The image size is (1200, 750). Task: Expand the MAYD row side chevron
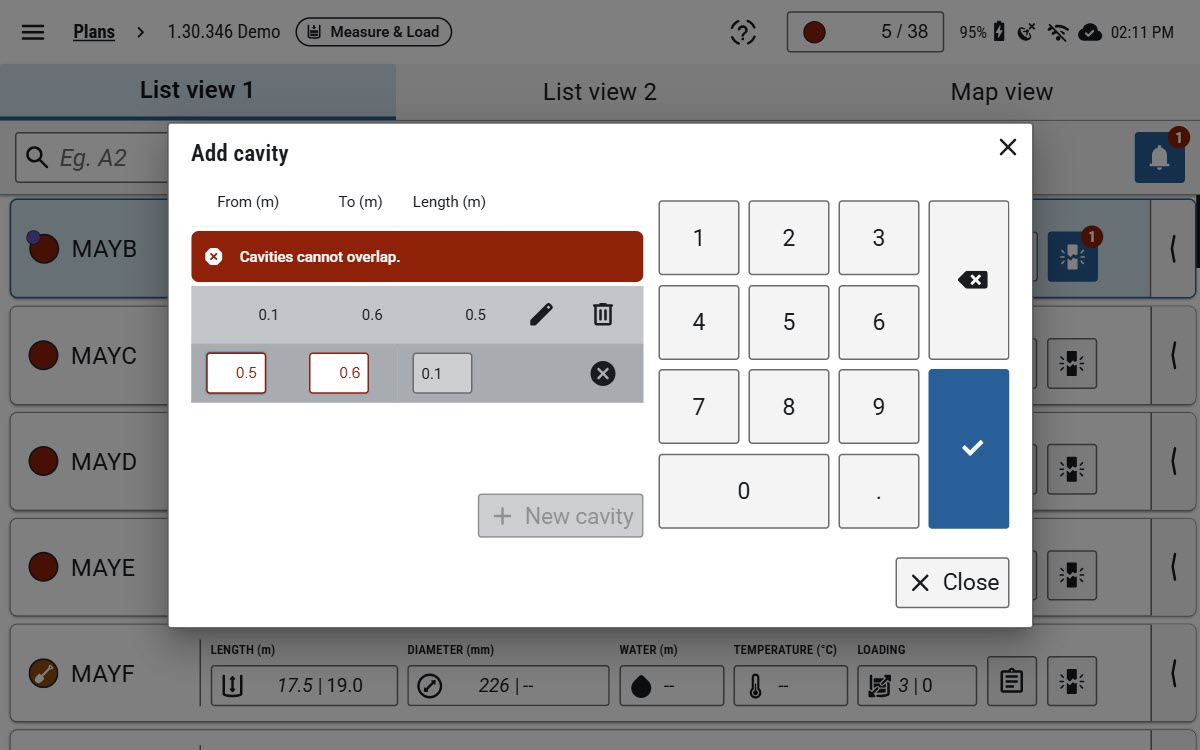[x=1174, y=461]
